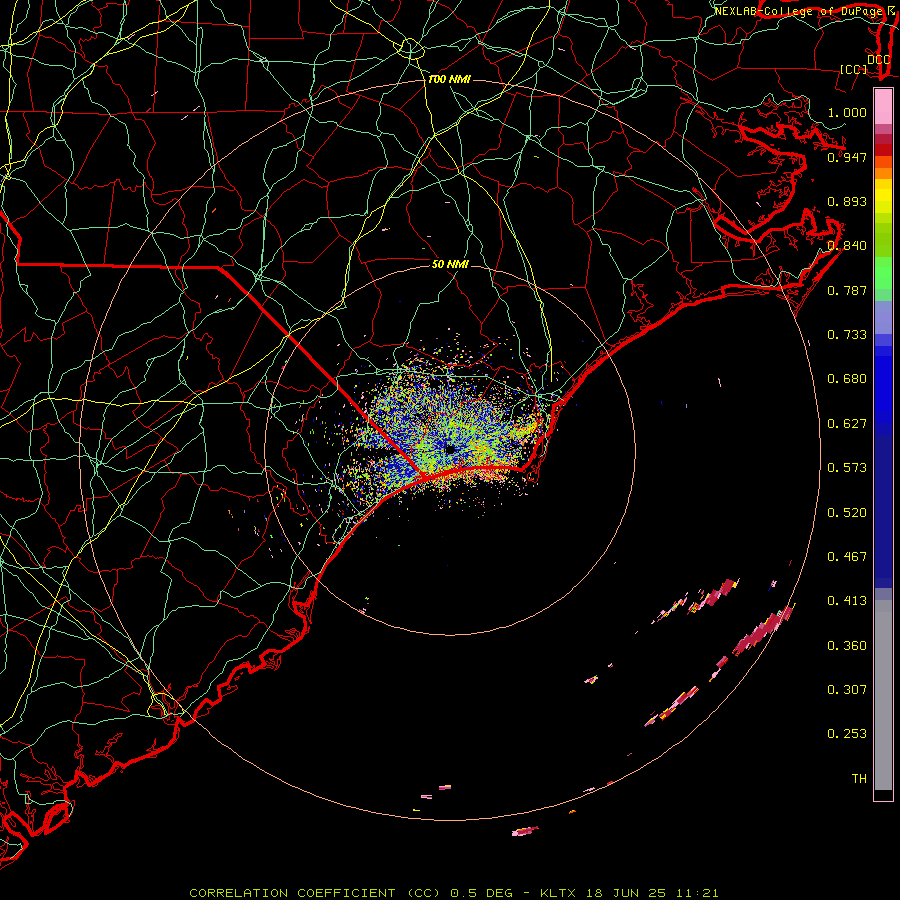
Task: Click the 100 NMI range ring label
Action: 449,79
